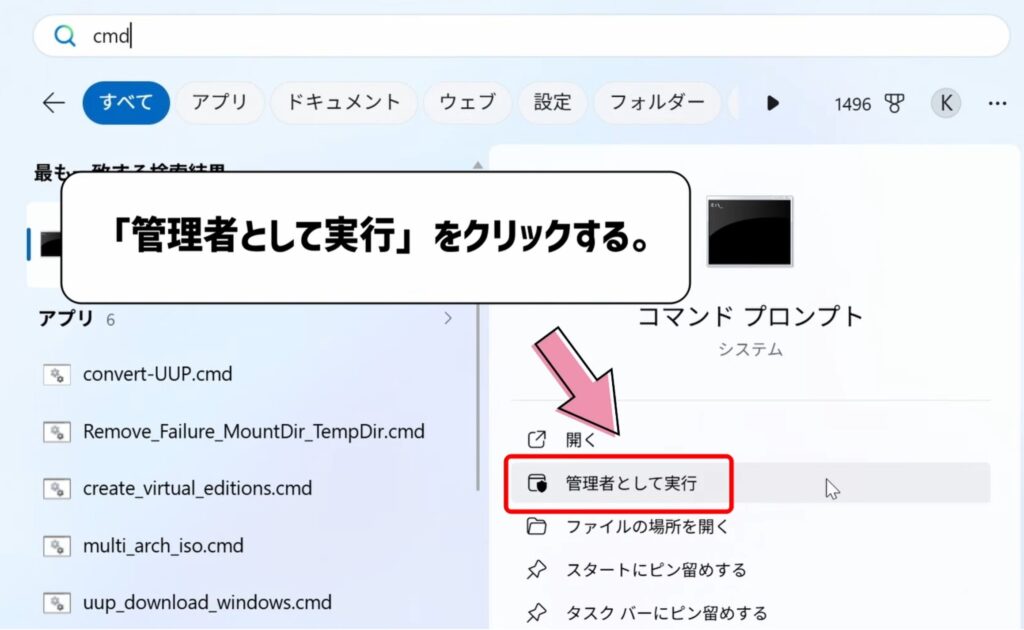Open the K user account icon
This screenshot has width=1024, height=630.
click(x=944, y=103)
